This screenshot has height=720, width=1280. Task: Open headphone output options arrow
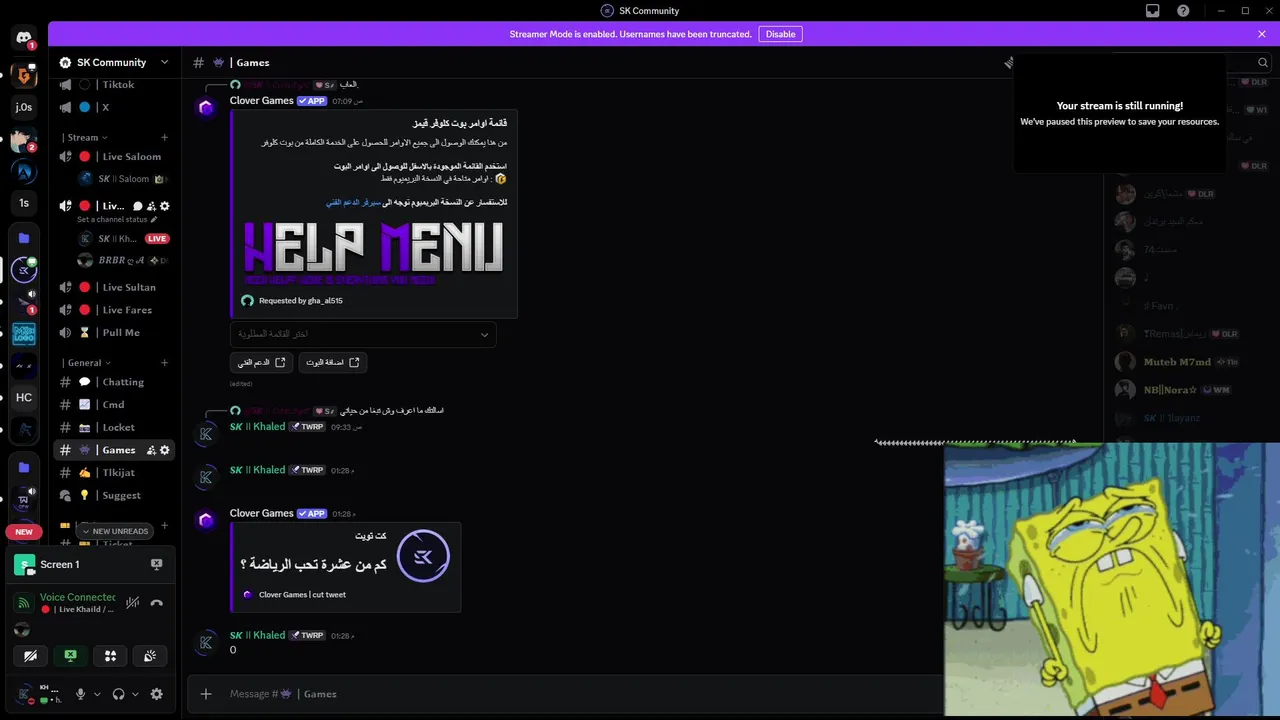pos(135,694)
